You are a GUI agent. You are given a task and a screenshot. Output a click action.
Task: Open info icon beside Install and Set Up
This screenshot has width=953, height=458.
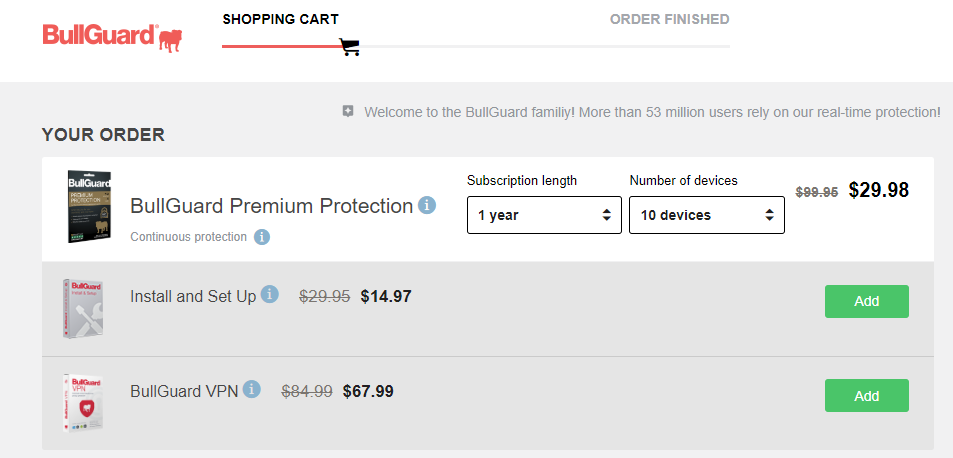[x=270, y=295]
